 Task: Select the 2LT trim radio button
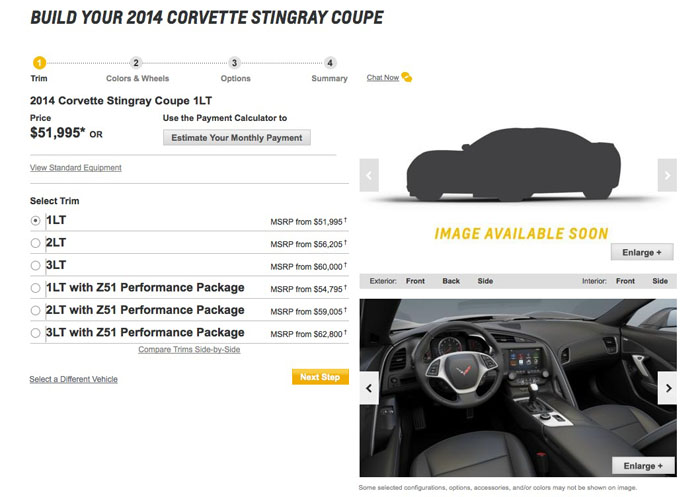point(36,243)
